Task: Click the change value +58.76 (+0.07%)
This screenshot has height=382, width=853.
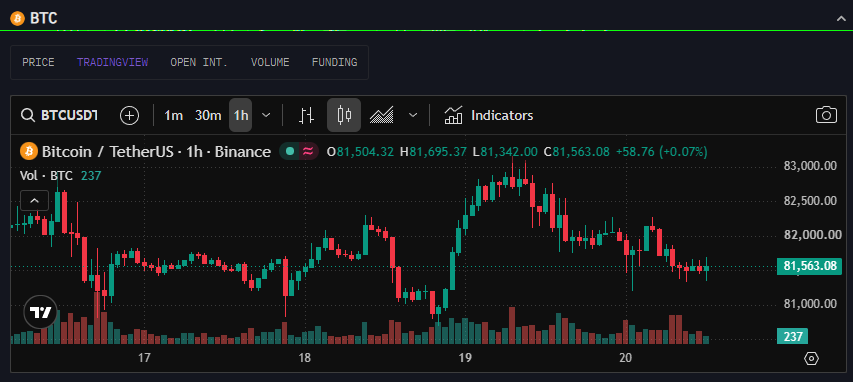Action: [662, 151]
